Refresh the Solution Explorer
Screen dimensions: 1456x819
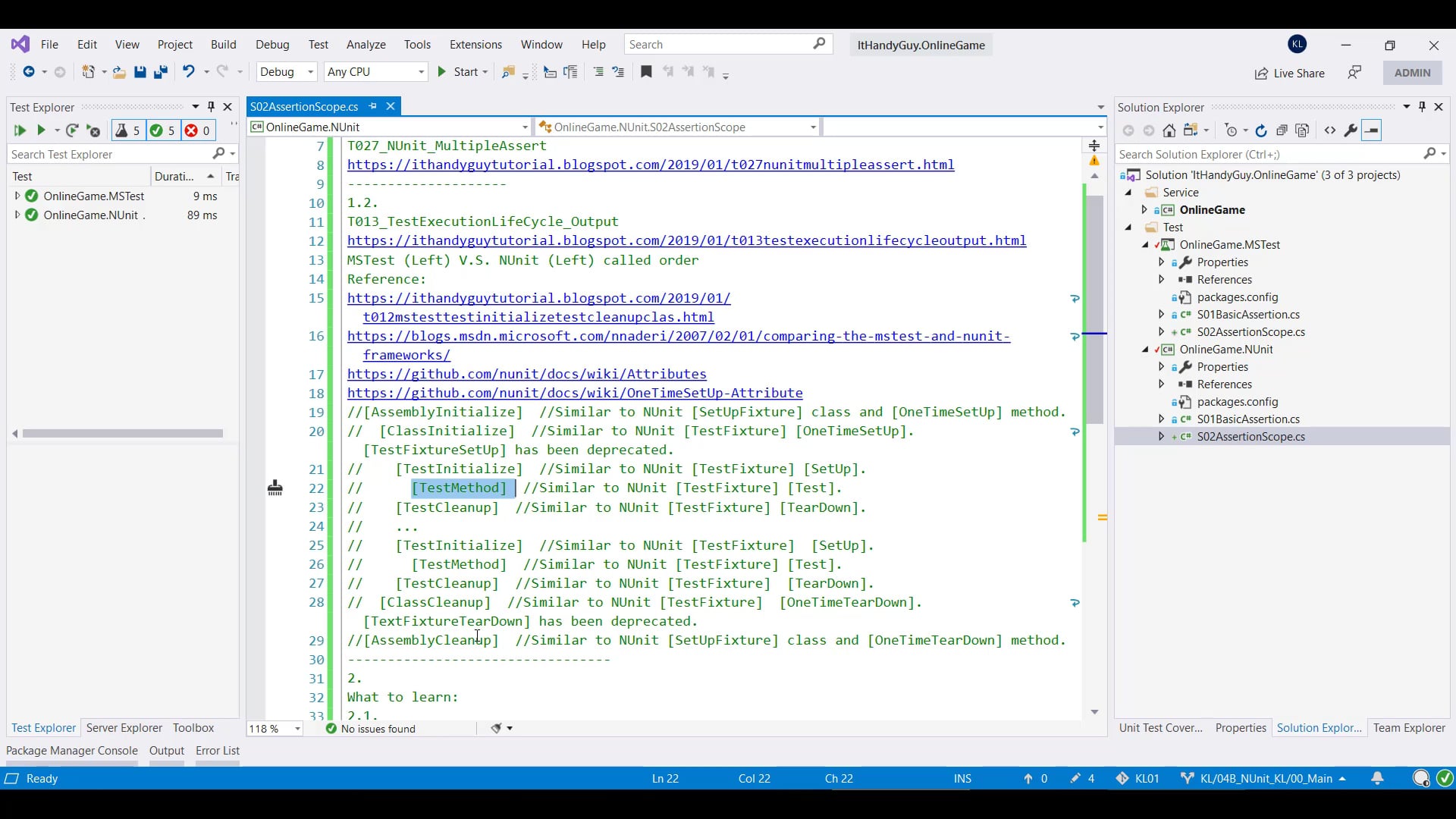coord(1261,130)
